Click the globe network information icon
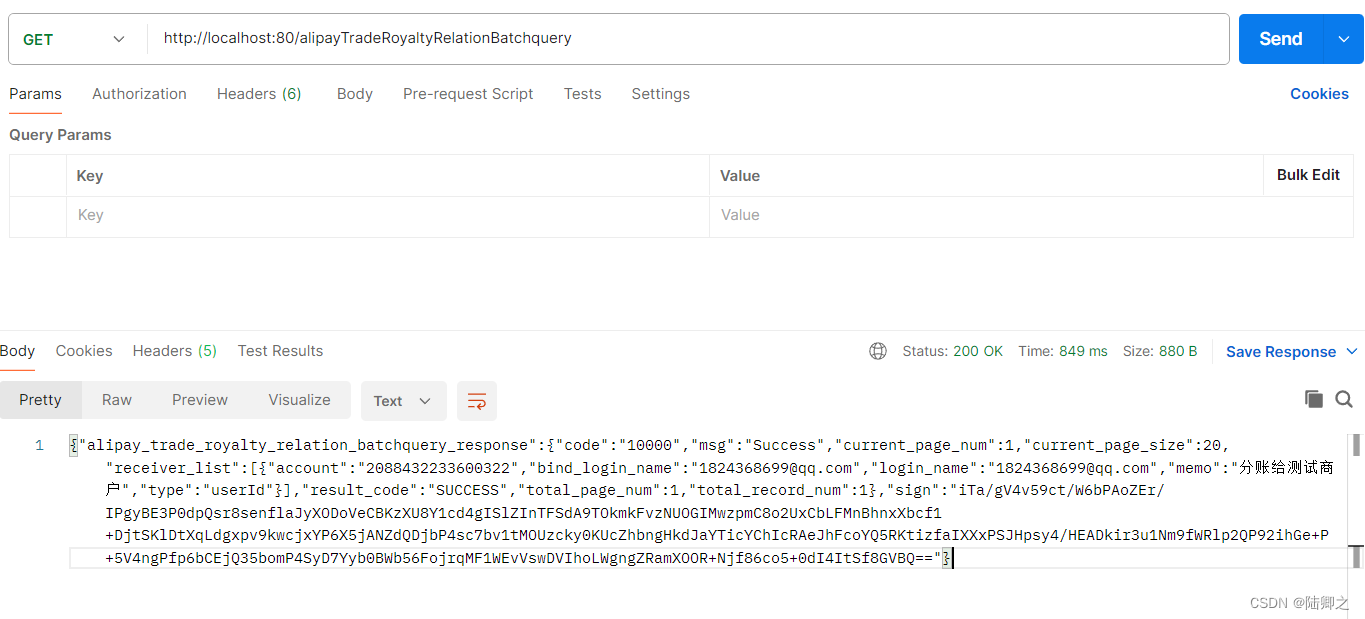 click(x=878, y=351)
